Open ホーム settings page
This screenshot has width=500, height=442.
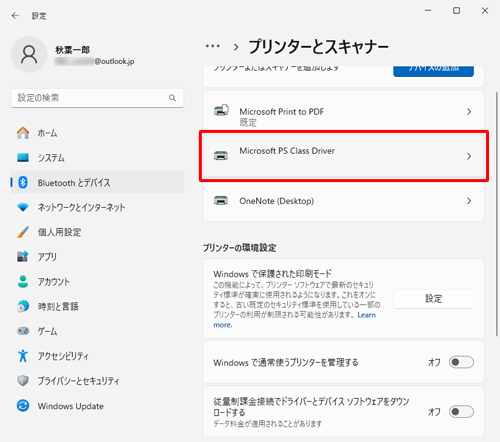pyautogui.click(x=97, y=133)
